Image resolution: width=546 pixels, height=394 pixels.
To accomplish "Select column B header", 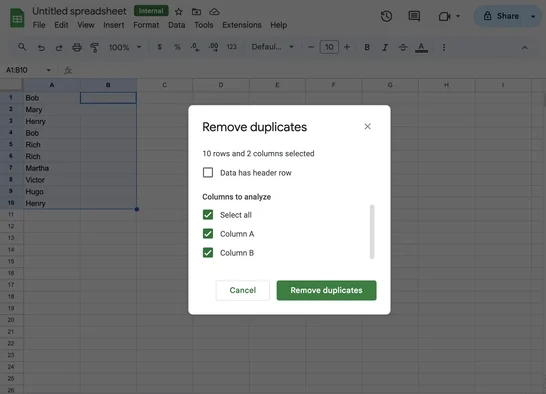I will 108,85.
